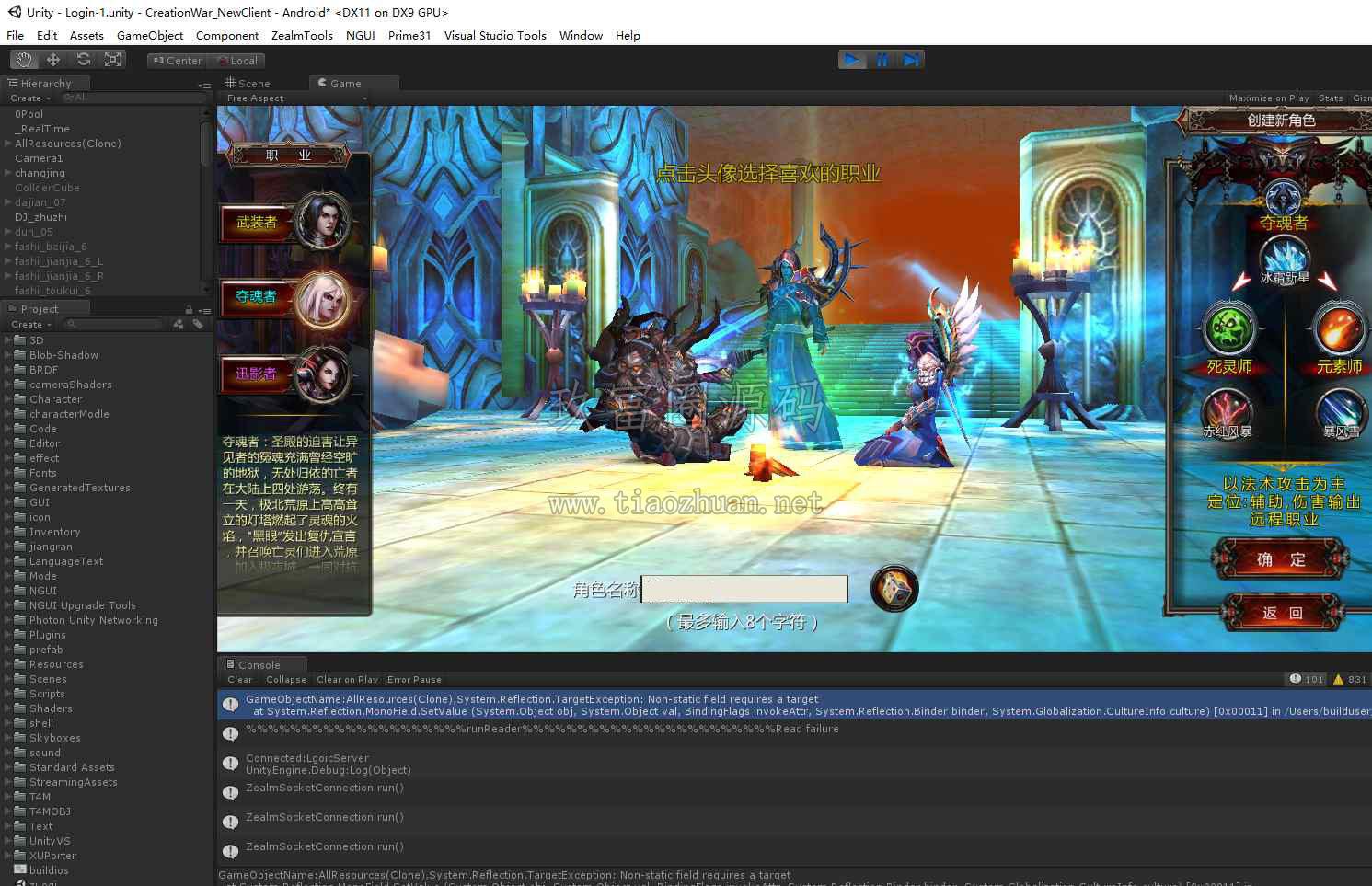Click the 死灵师 skill icon

(x=1229, y=330)
